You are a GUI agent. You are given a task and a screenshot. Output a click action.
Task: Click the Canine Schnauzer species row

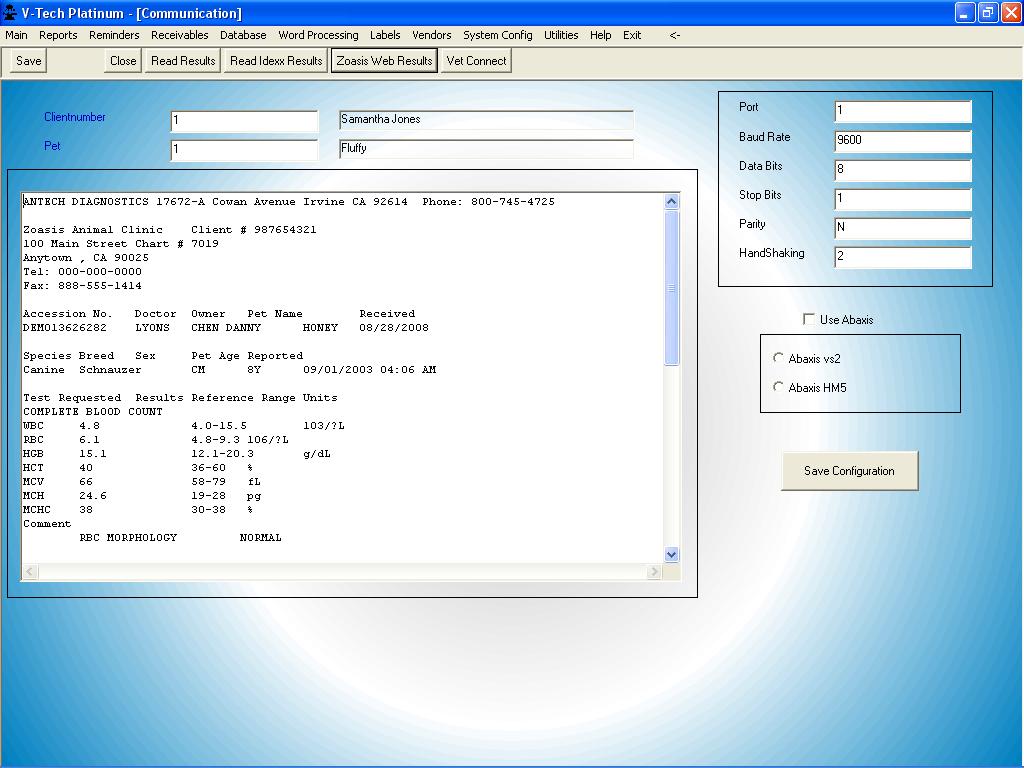point(229,370)
